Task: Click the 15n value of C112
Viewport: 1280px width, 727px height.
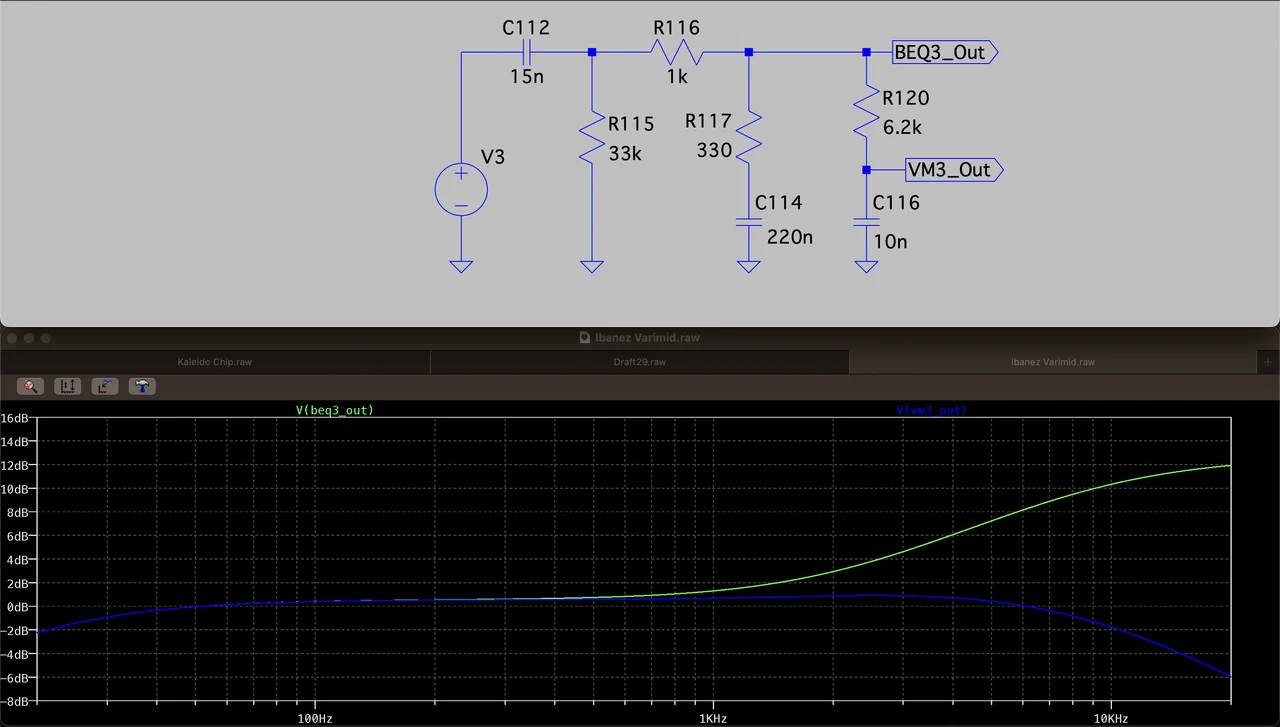Action: (x=527, y=77)
